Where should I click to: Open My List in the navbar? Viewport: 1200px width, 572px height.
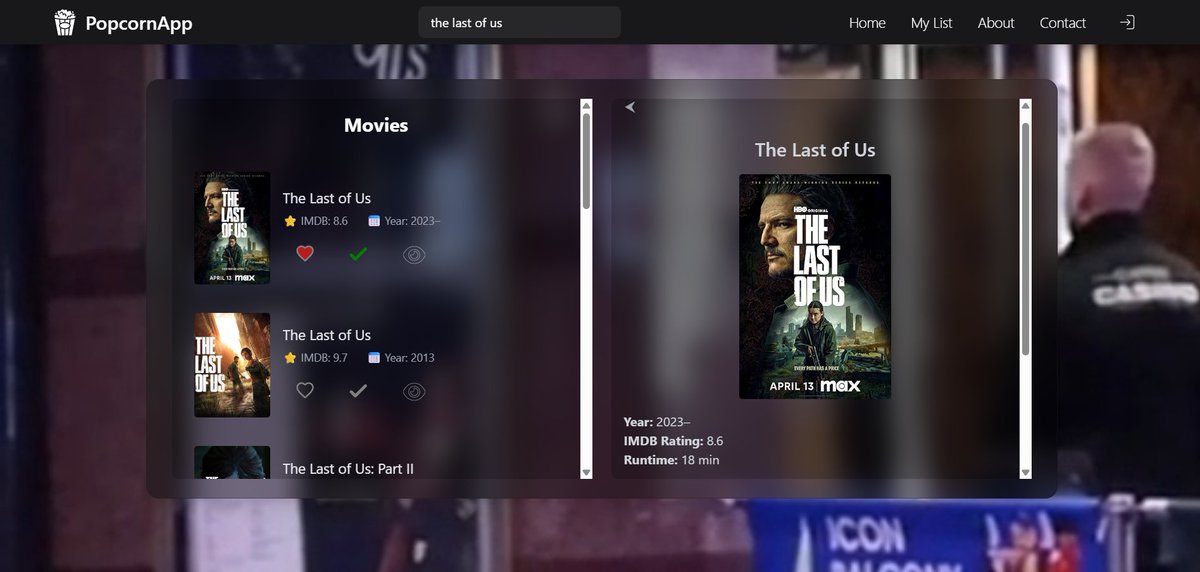tap(931, 23)
